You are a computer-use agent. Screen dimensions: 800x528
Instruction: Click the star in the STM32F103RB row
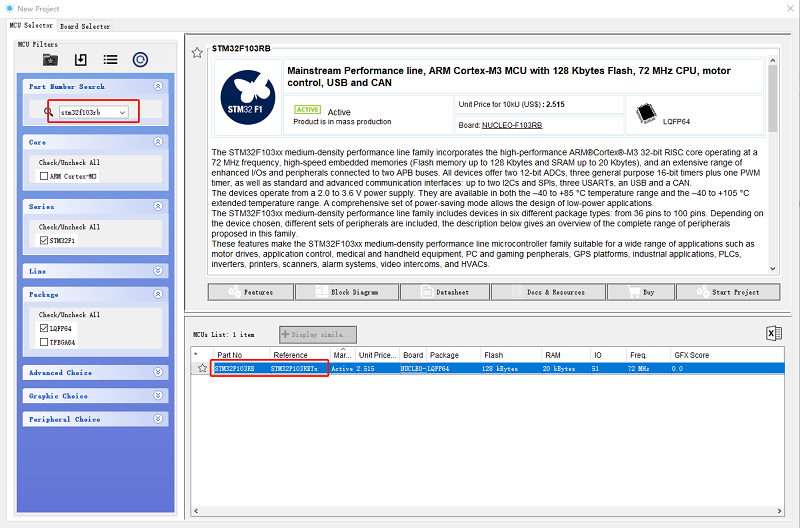click(x=202, y=368)
